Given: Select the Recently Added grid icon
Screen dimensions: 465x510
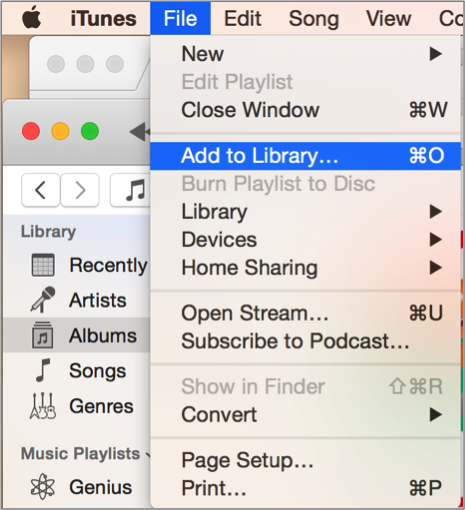Looking at the screenshot, I should (x=43, y=265).
